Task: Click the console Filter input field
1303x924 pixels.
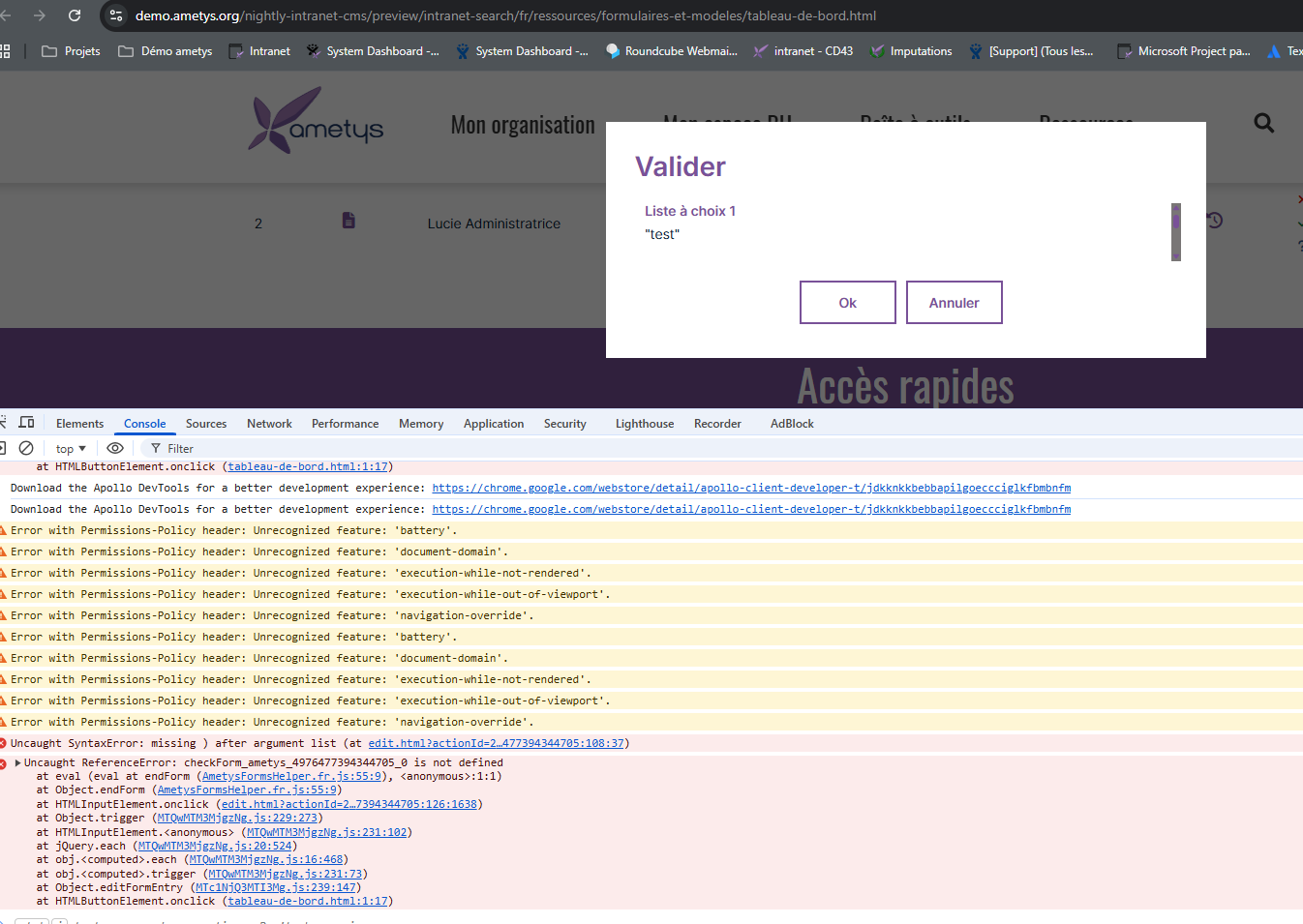Action: [242, 449]
